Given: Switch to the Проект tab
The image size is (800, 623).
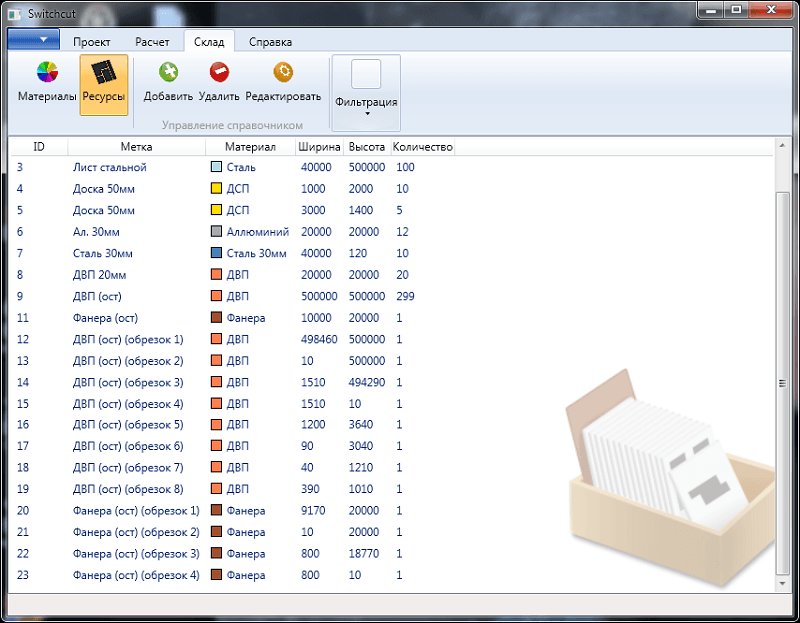Looking at the screenshot, I should (x=91, y=42).
